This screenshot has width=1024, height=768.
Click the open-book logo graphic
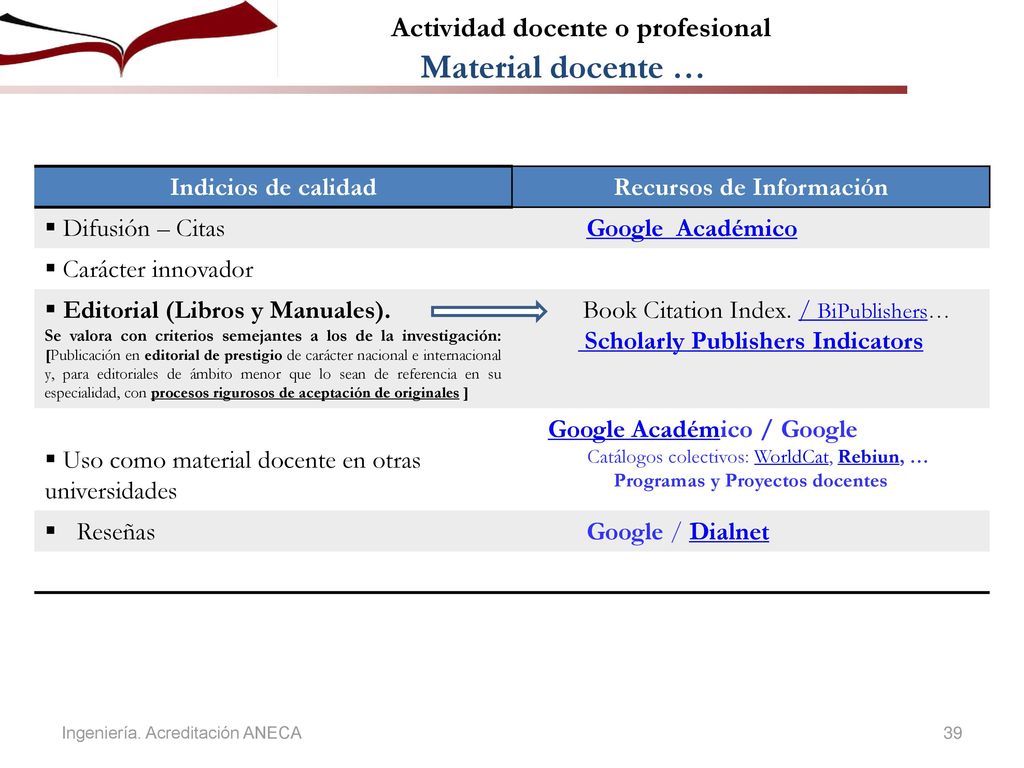[137, 39]
